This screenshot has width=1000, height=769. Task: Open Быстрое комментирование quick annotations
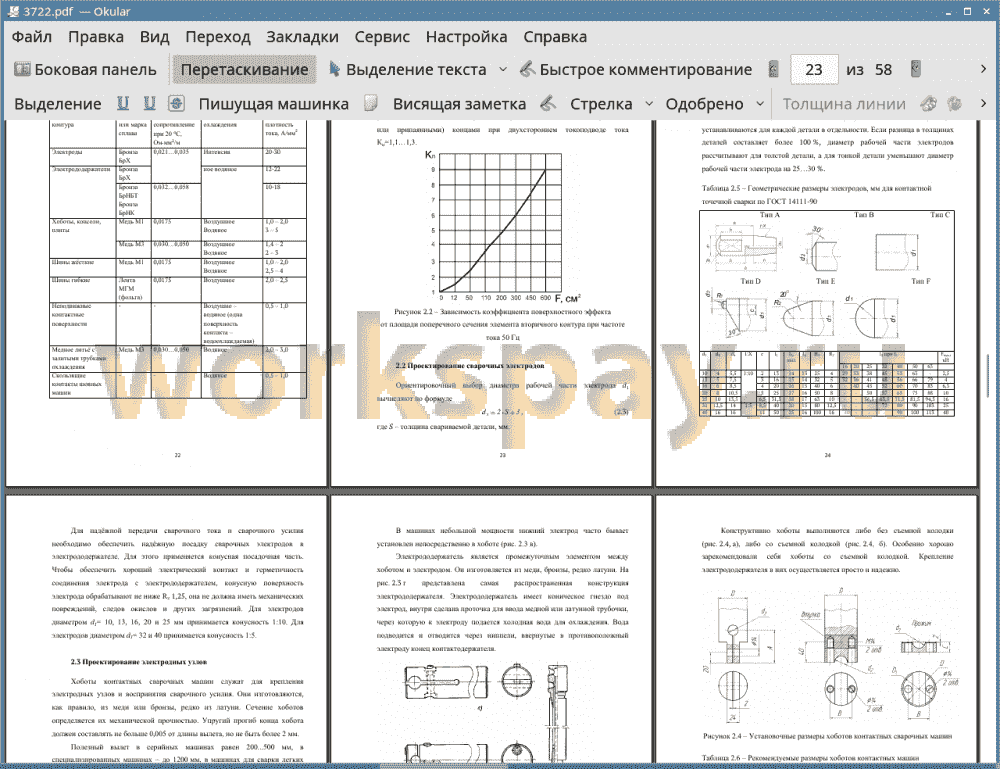click(636, 70)
